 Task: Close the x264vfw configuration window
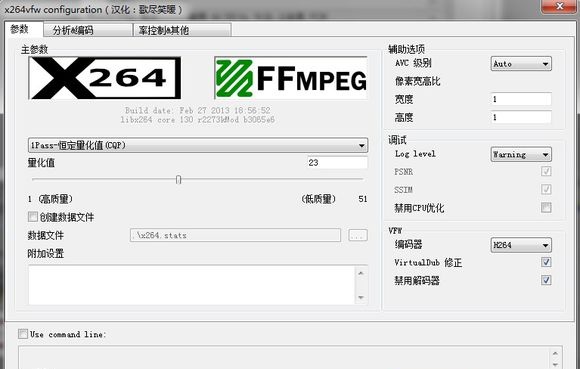[x=560, y=6]
